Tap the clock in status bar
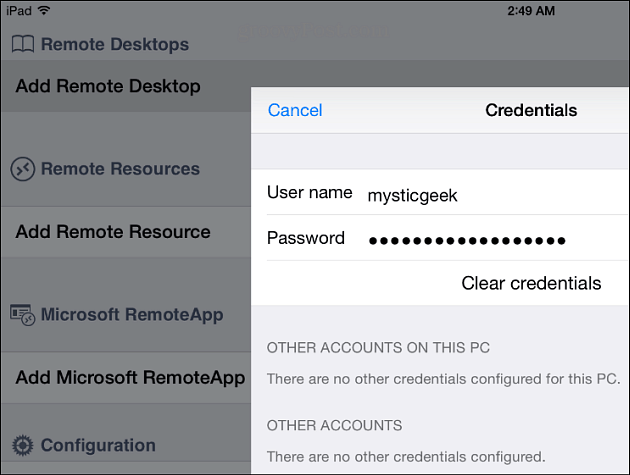This screenshot has width=630, height=475. (531, 11)
